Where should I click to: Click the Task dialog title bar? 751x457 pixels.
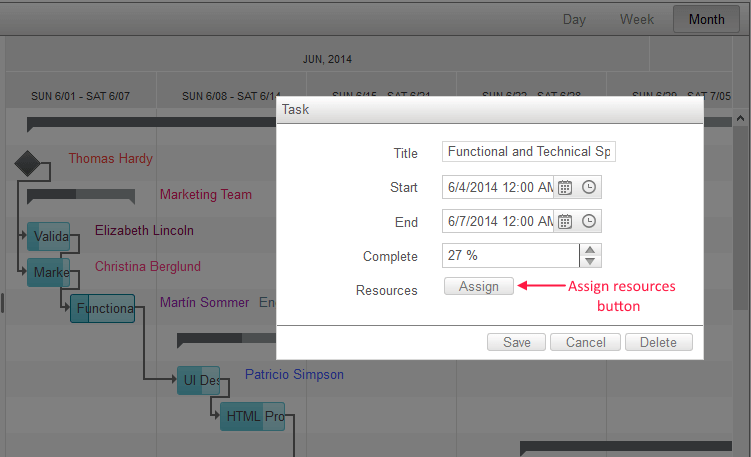(489, 110)
